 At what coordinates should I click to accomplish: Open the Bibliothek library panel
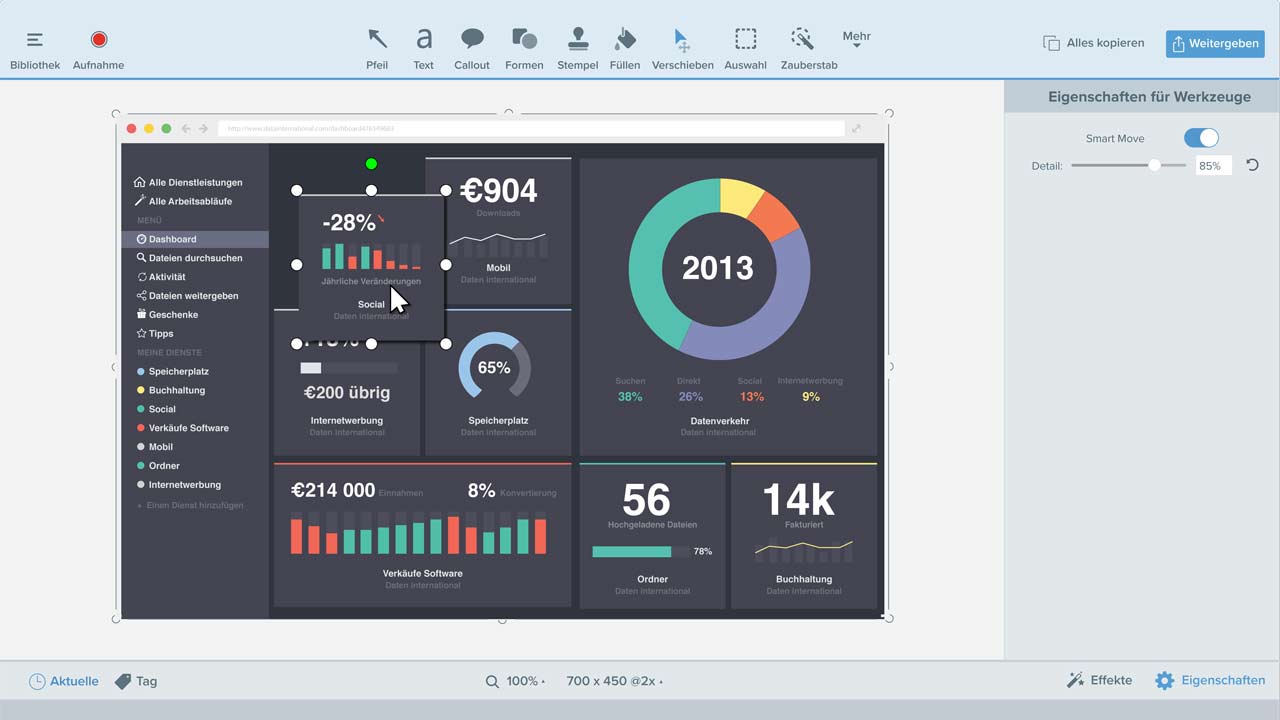[x=35, y=47]
